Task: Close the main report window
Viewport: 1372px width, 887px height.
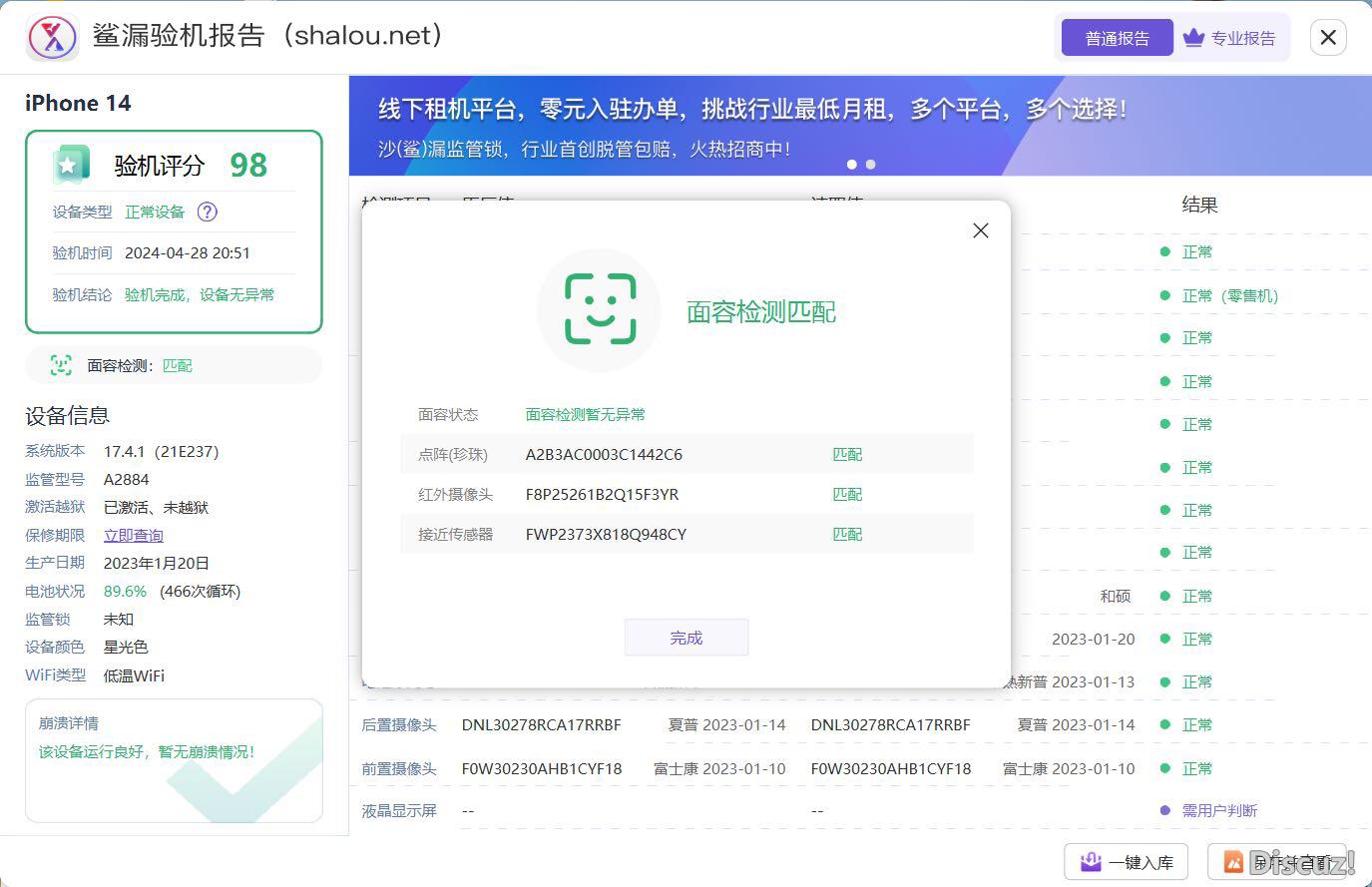Action: (x=1328, y=38)
